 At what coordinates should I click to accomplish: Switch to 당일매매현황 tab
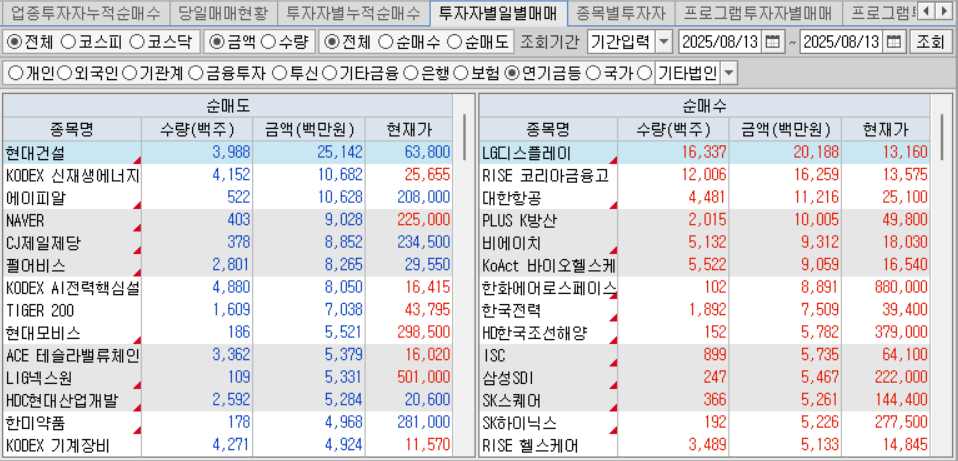coord(223,12)
